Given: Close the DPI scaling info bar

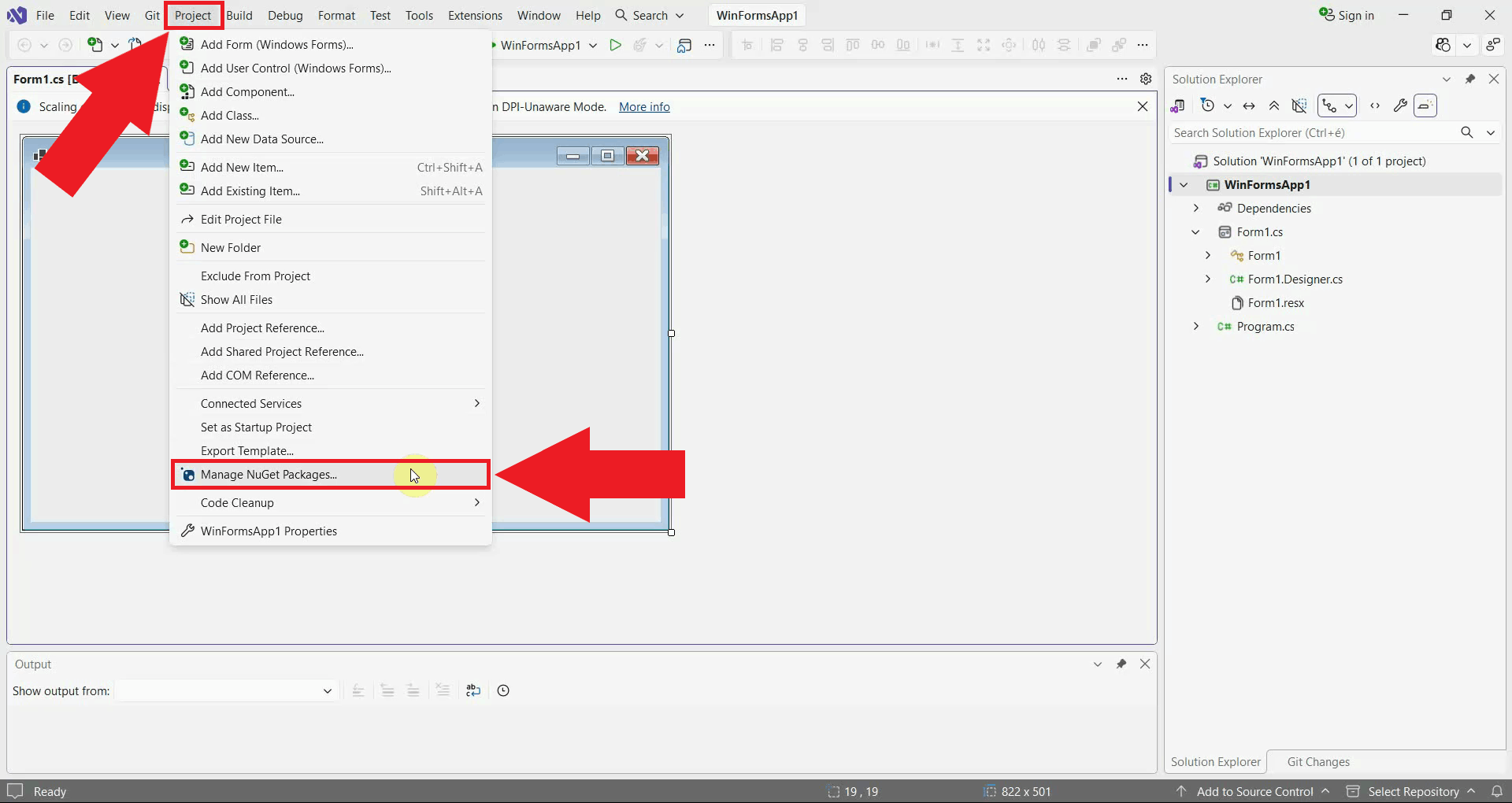Looking at the screenshot, I should pyautogui.click(x=1143, y=106).
